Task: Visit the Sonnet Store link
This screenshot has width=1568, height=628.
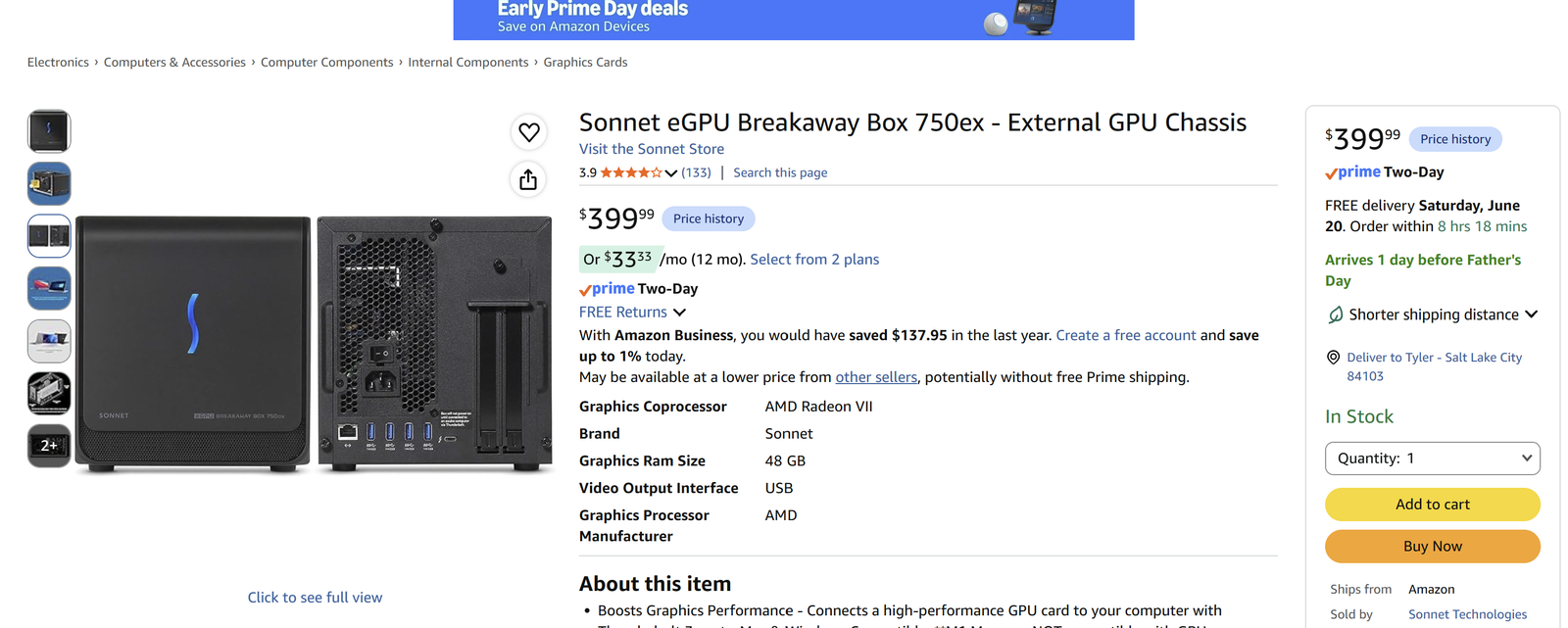Action: click(x=652, y=149)
